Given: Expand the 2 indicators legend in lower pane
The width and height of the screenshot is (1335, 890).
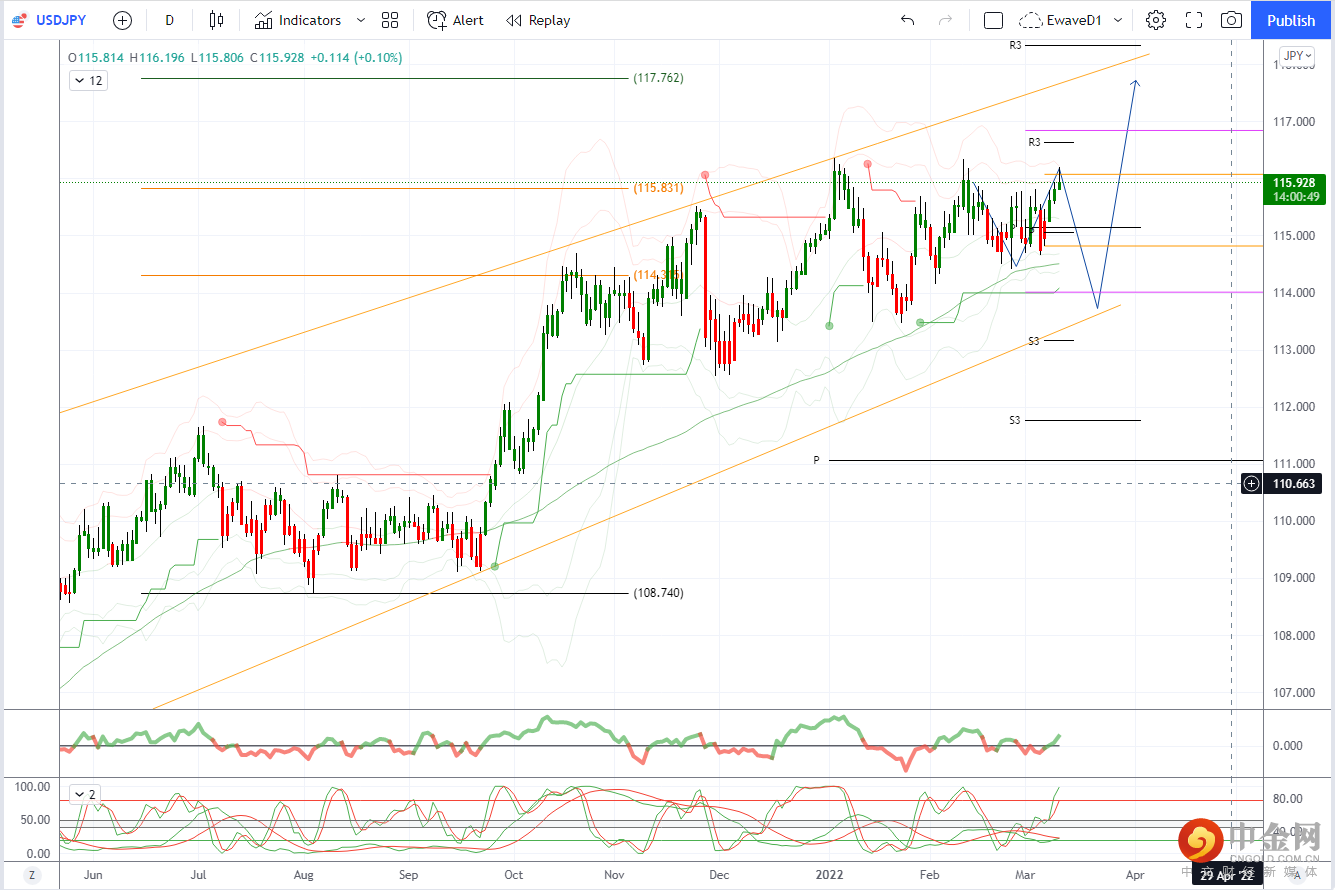Looking at the screenshot, I should pos(85,795).
